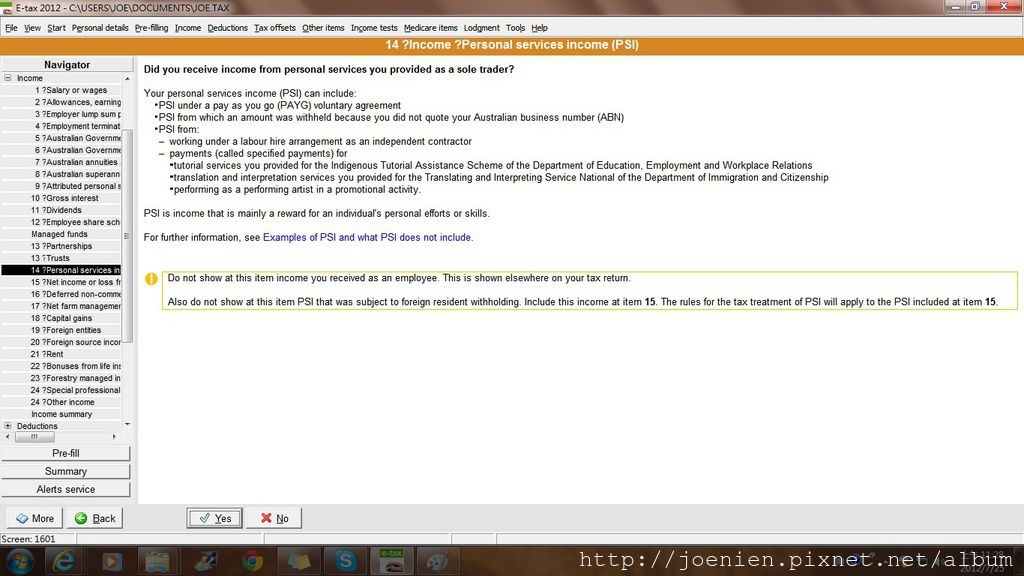1024x576 pixels.
Task: Select Income summary in the Navigator
Action: point(61,414)
